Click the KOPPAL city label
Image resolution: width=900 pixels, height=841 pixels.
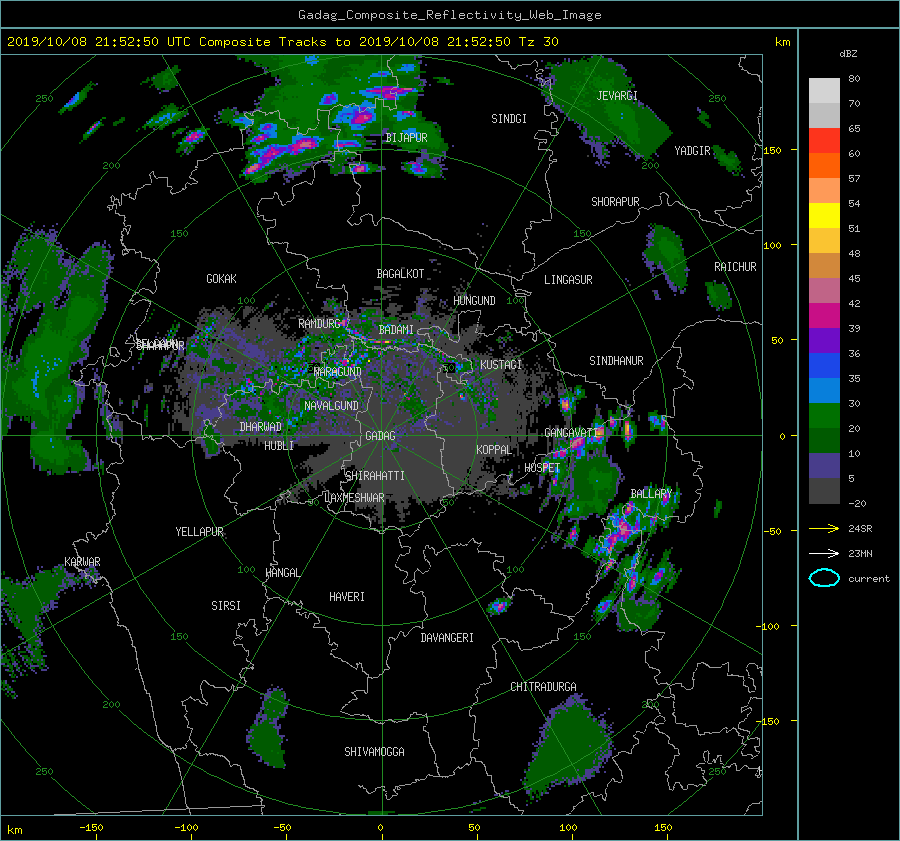[x=494, y=450]
